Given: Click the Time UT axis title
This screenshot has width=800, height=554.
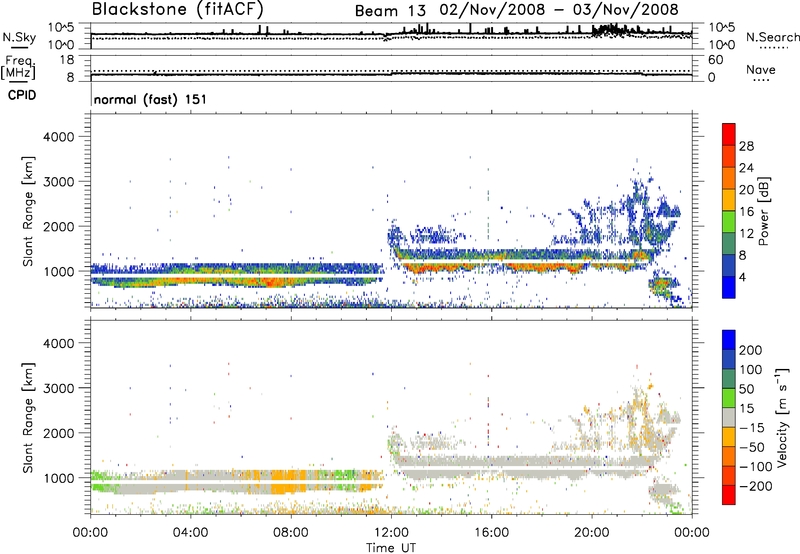Looking at the screenshot, I should point(391,548).
